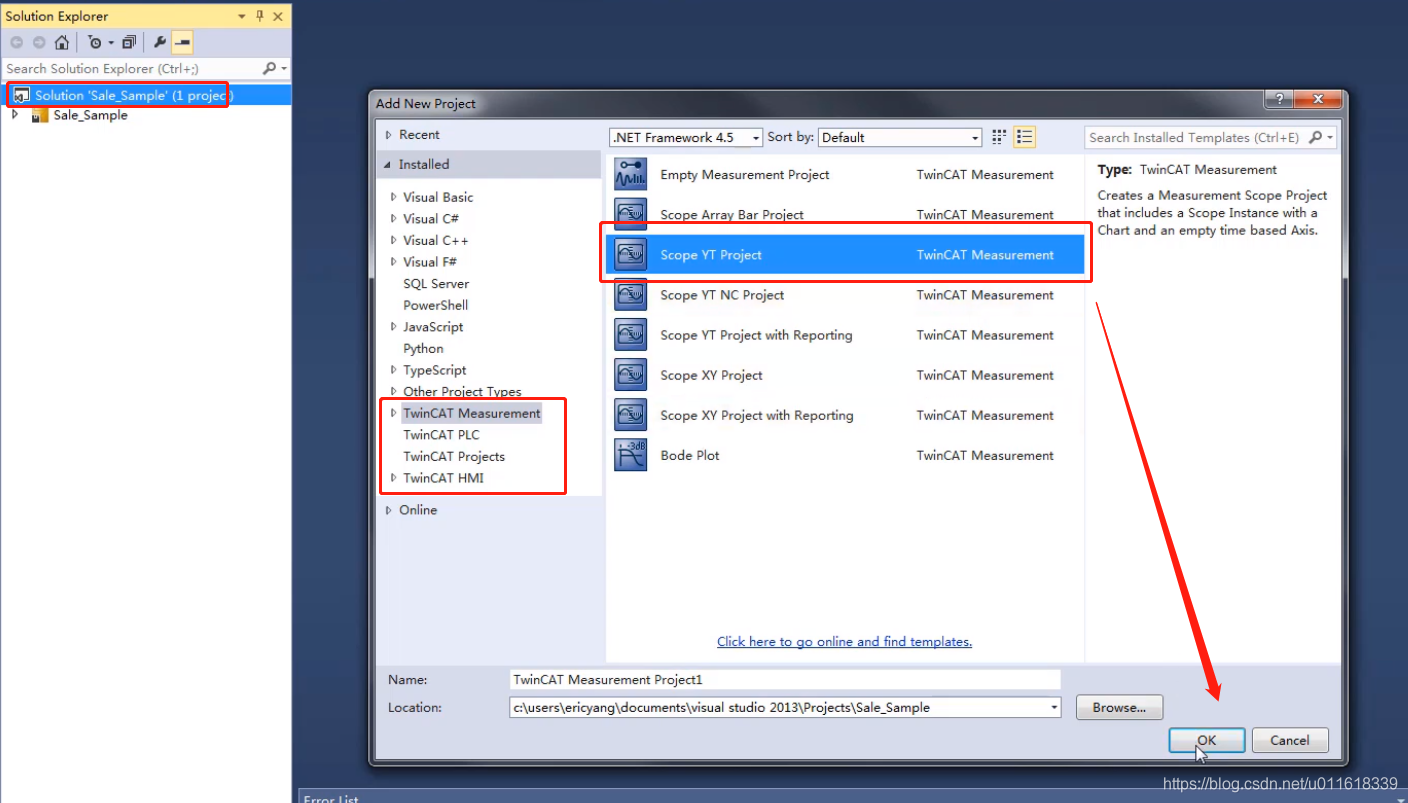Select Visual C# template category
Image resolution: width=1408 pixels, height=803 pixels.
point(431,219)
